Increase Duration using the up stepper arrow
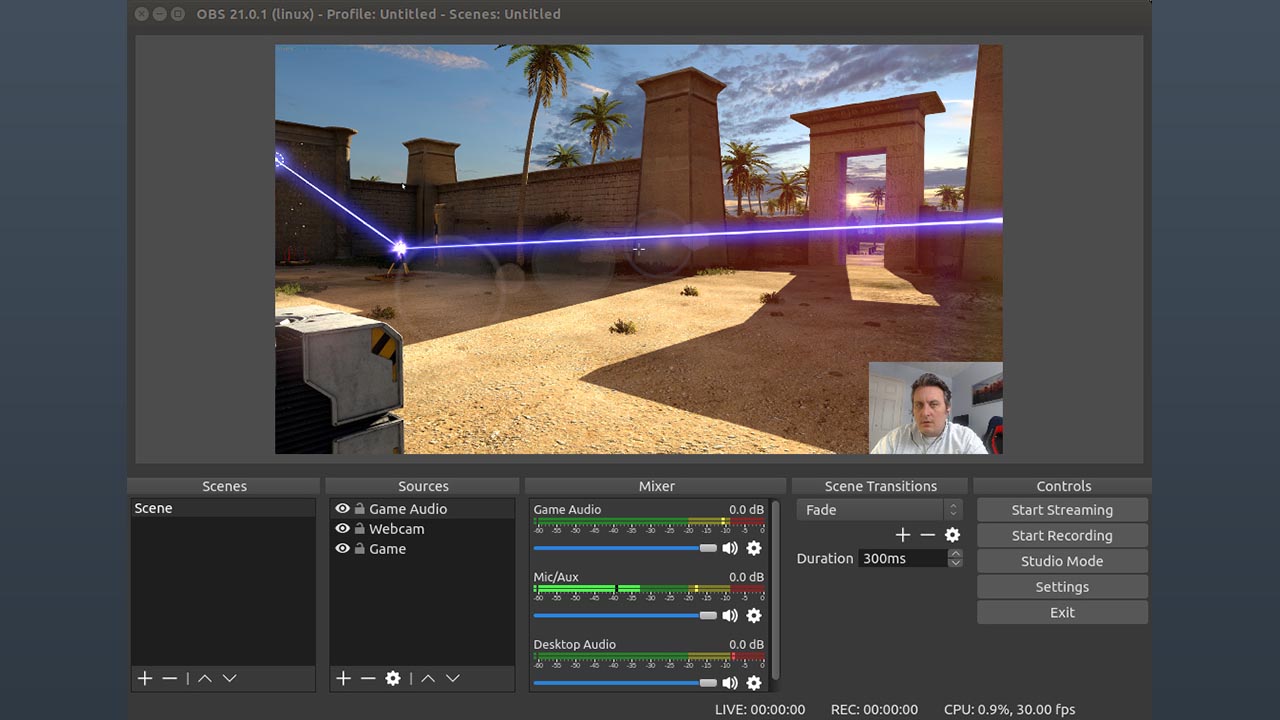 point(955,554)
